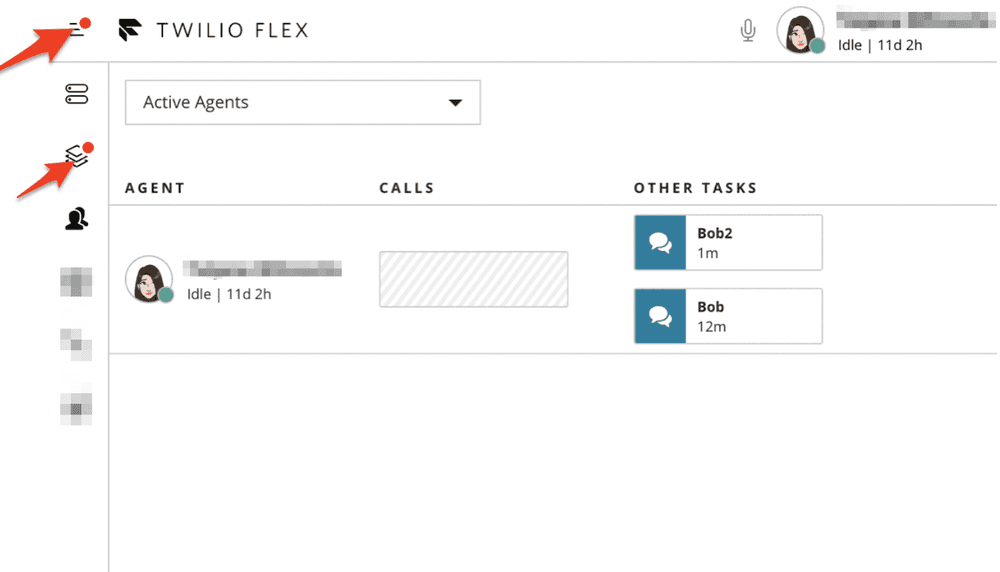Click the blurred agent name in the row
Viewport: 1000px width, 572px height.
(x=264, y=268)
